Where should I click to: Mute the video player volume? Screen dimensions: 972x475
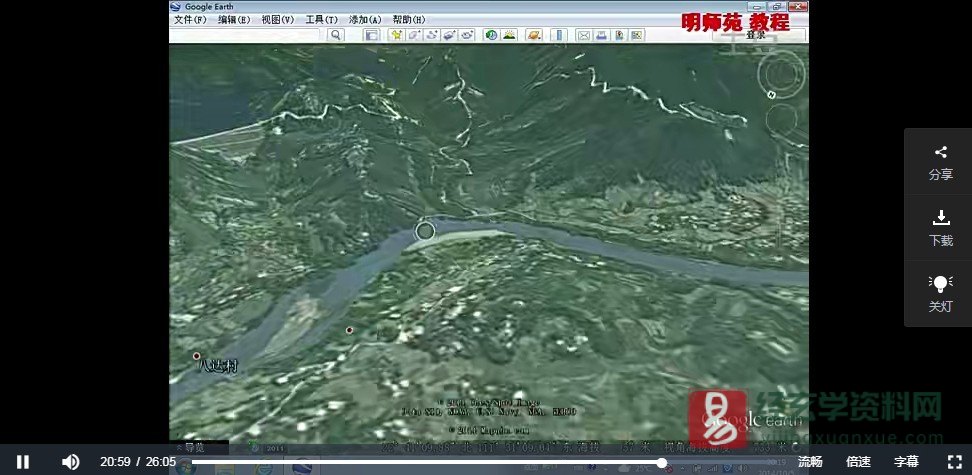tap(70, 462)
